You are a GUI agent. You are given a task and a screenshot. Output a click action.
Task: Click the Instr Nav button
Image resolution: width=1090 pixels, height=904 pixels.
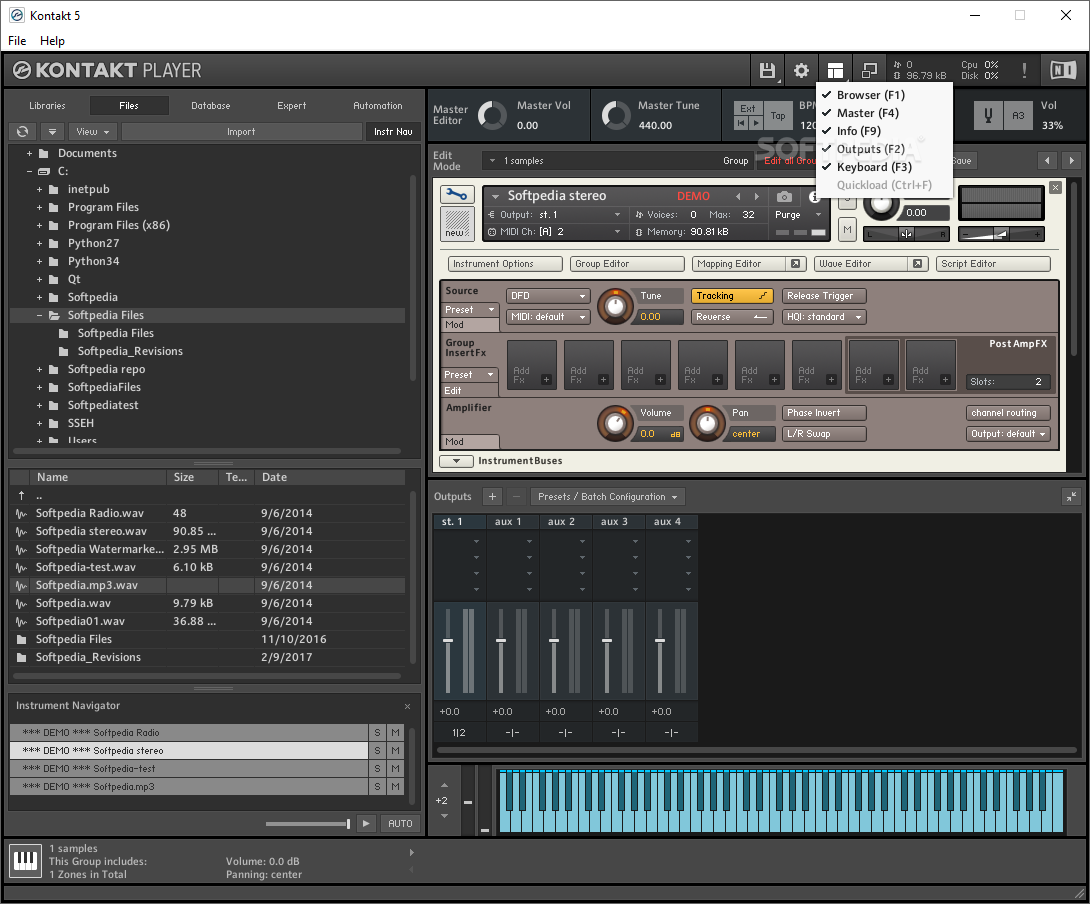[393, 131]
